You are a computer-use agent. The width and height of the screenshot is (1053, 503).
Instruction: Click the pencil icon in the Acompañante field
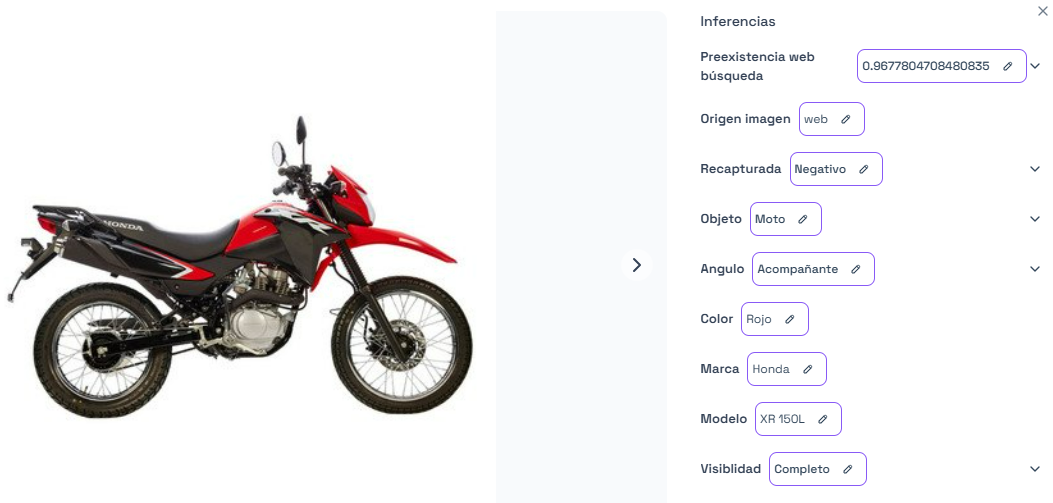(856, 269)
